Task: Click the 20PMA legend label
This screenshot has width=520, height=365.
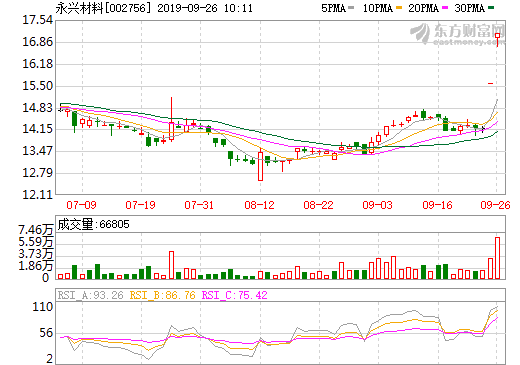Action: 423,8
